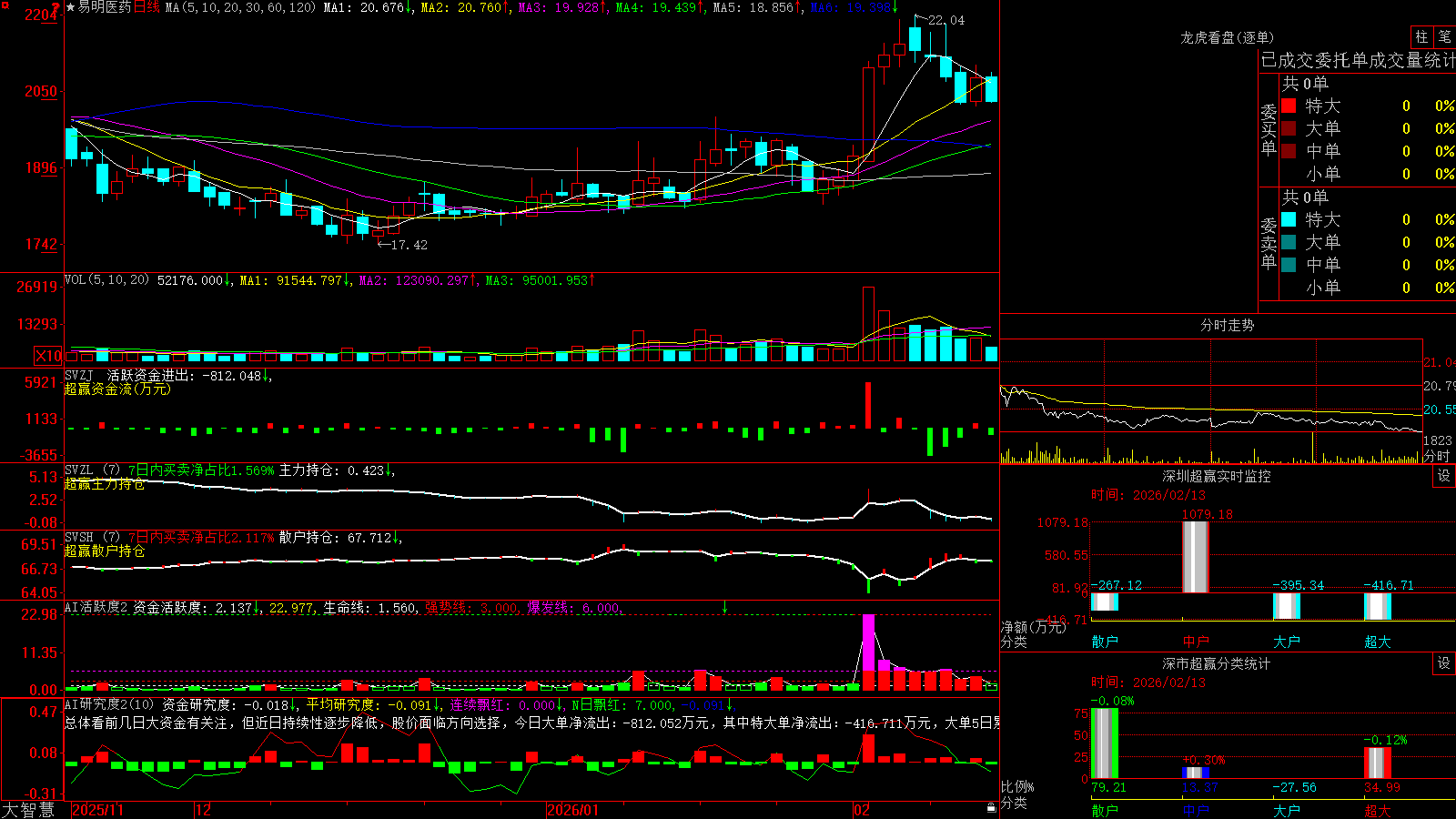Image resolution: width=1456 pixels, height=819 pixels.
Task: Click the teal 中单 sell order swatch
Action: (1289, 265)
